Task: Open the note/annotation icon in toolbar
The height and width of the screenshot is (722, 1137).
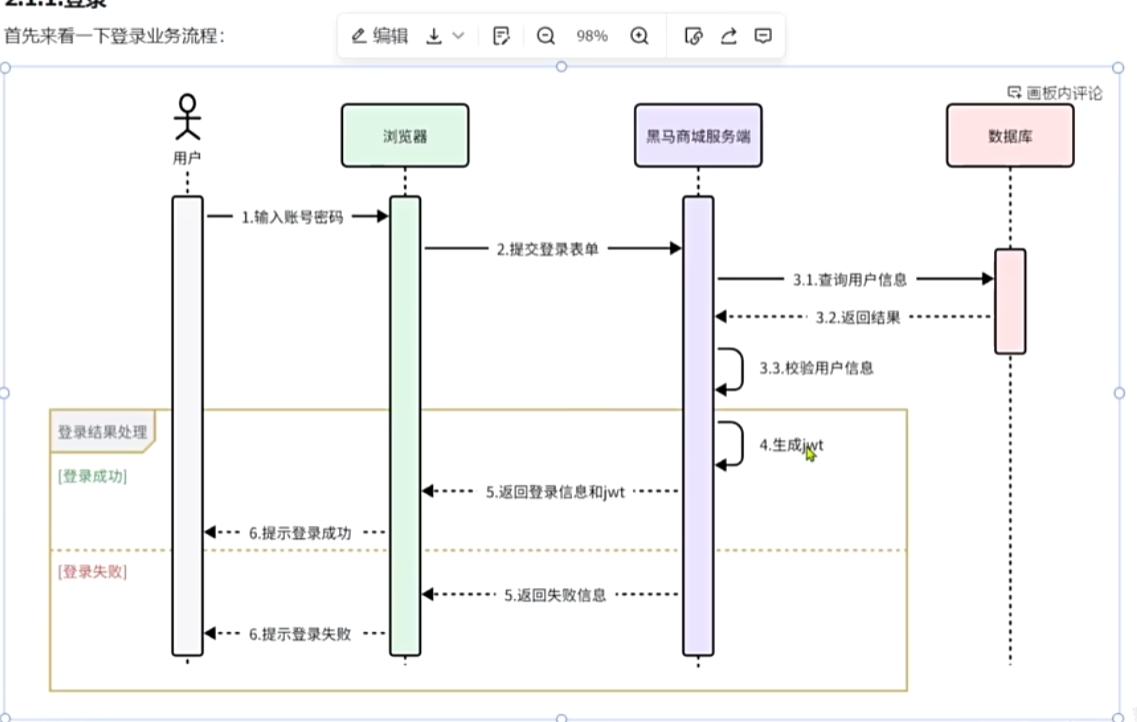Action: click(x=501, y=36)
